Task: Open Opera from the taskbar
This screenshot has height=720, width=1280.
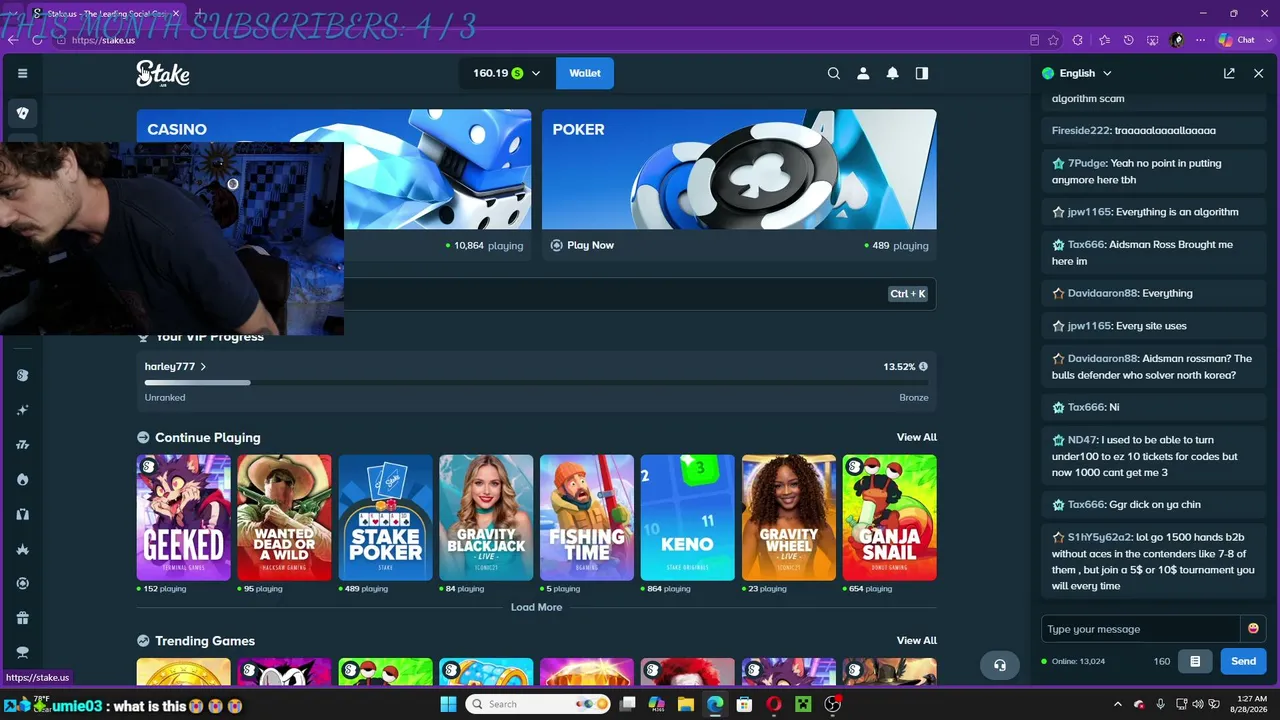Action: pos(773,704)
